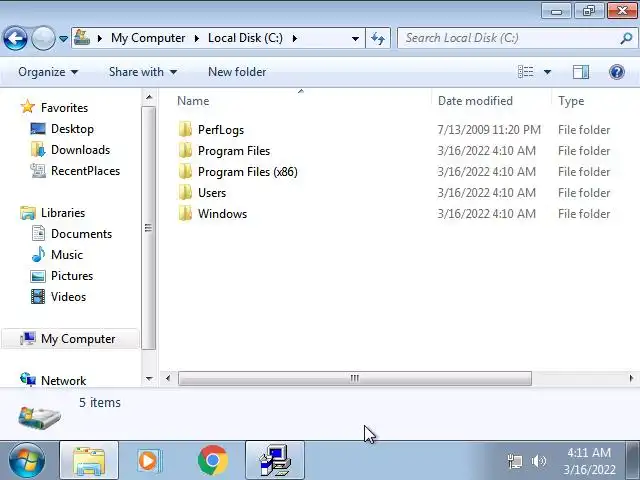Click the magnifier search icon
Viewport: 640px width, 480px height.
[x=626, y=38]
